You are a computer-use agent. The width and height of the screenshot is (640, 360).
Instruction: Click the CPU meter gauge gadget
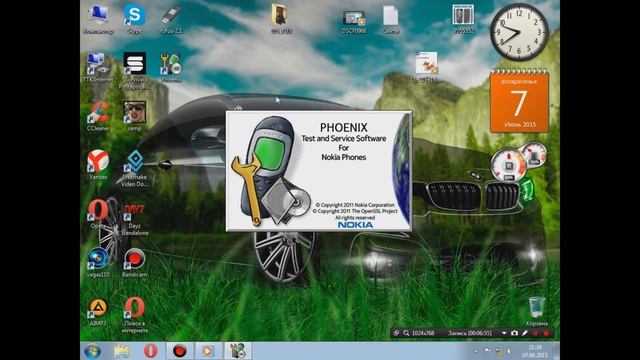click(508, 165)
